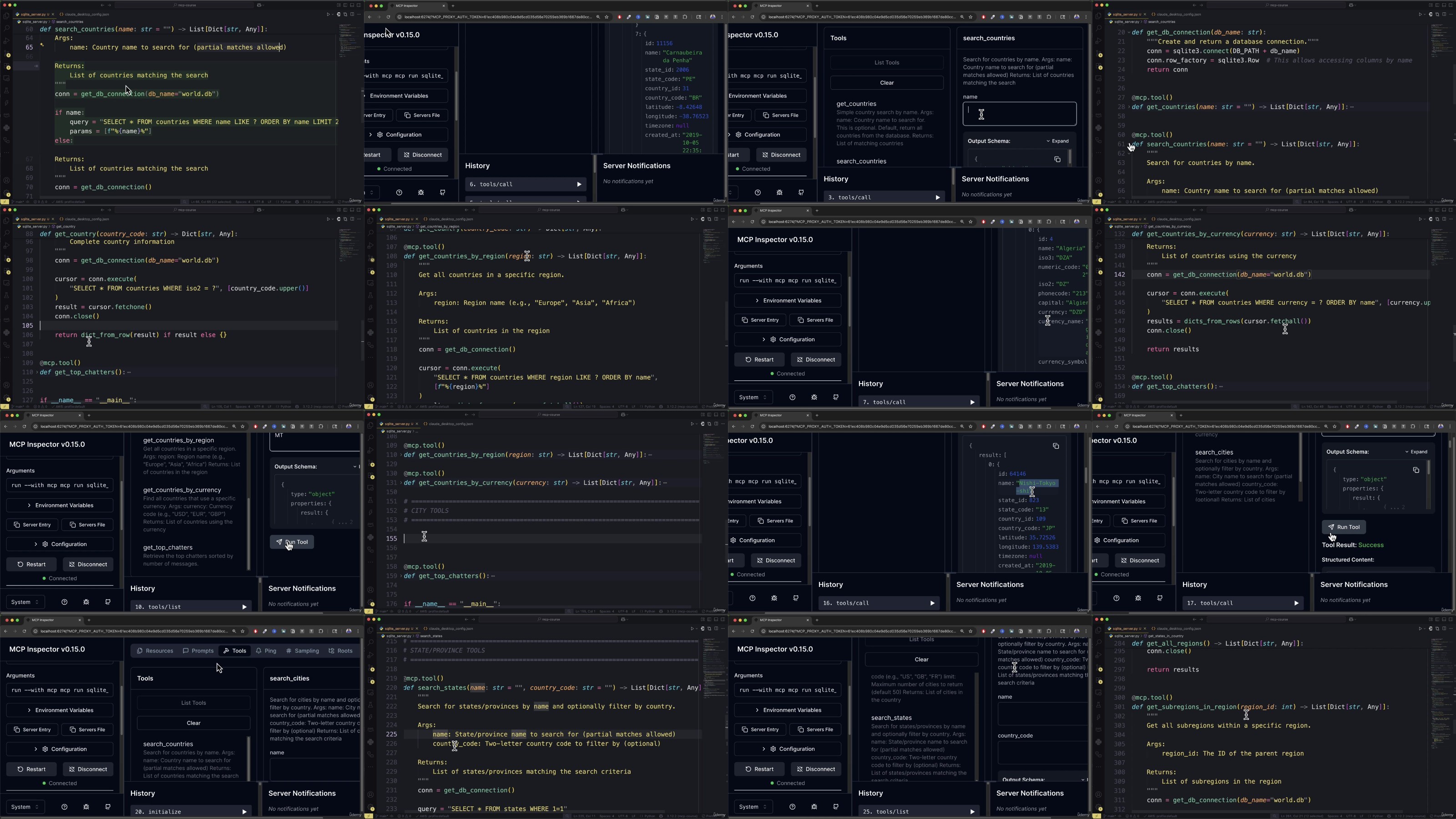Expand Configuration in "25. tools/list" window

[787, 749]
